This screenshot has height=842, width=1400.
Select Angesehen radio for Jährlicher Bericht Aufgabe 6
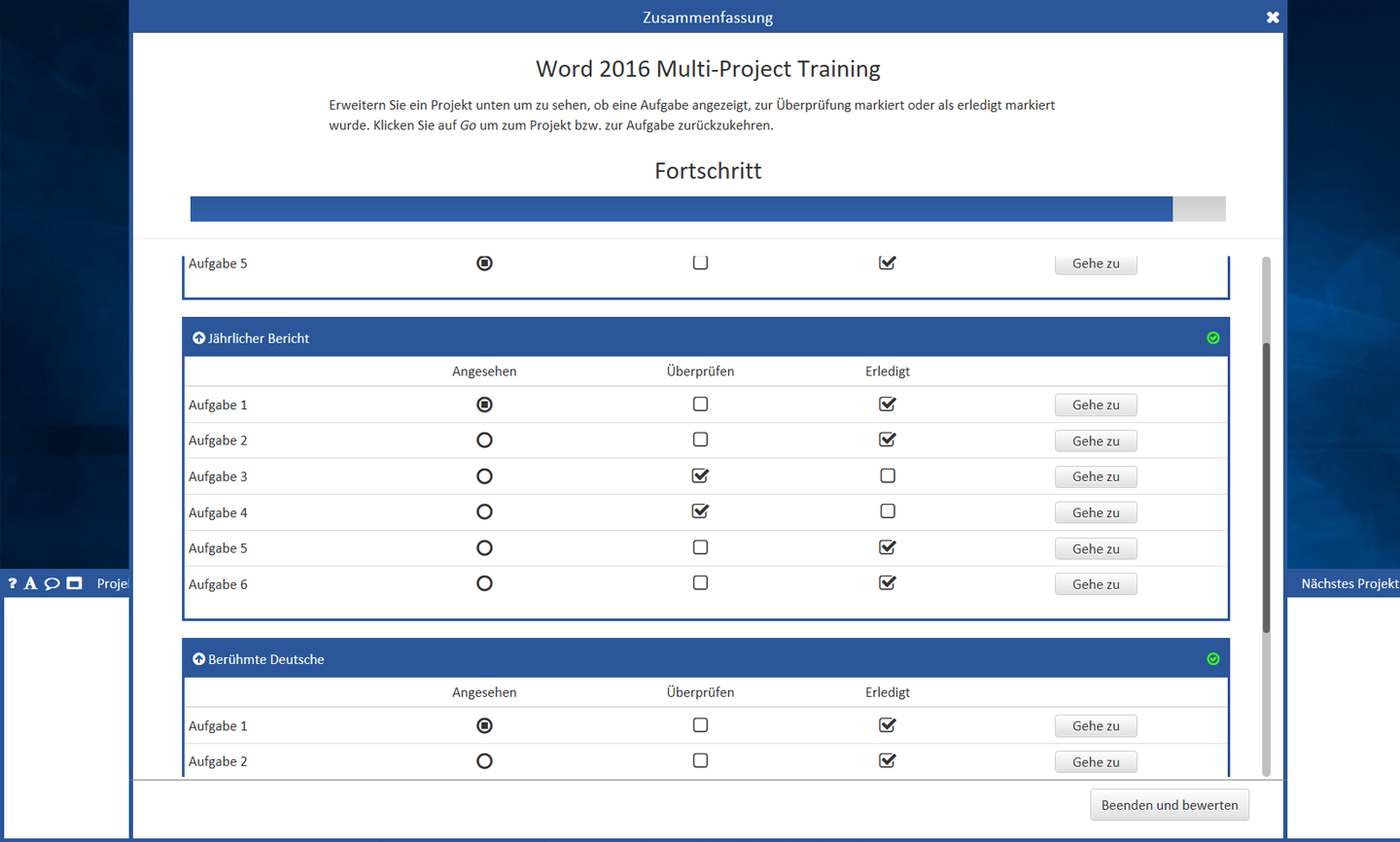(484, 583)
